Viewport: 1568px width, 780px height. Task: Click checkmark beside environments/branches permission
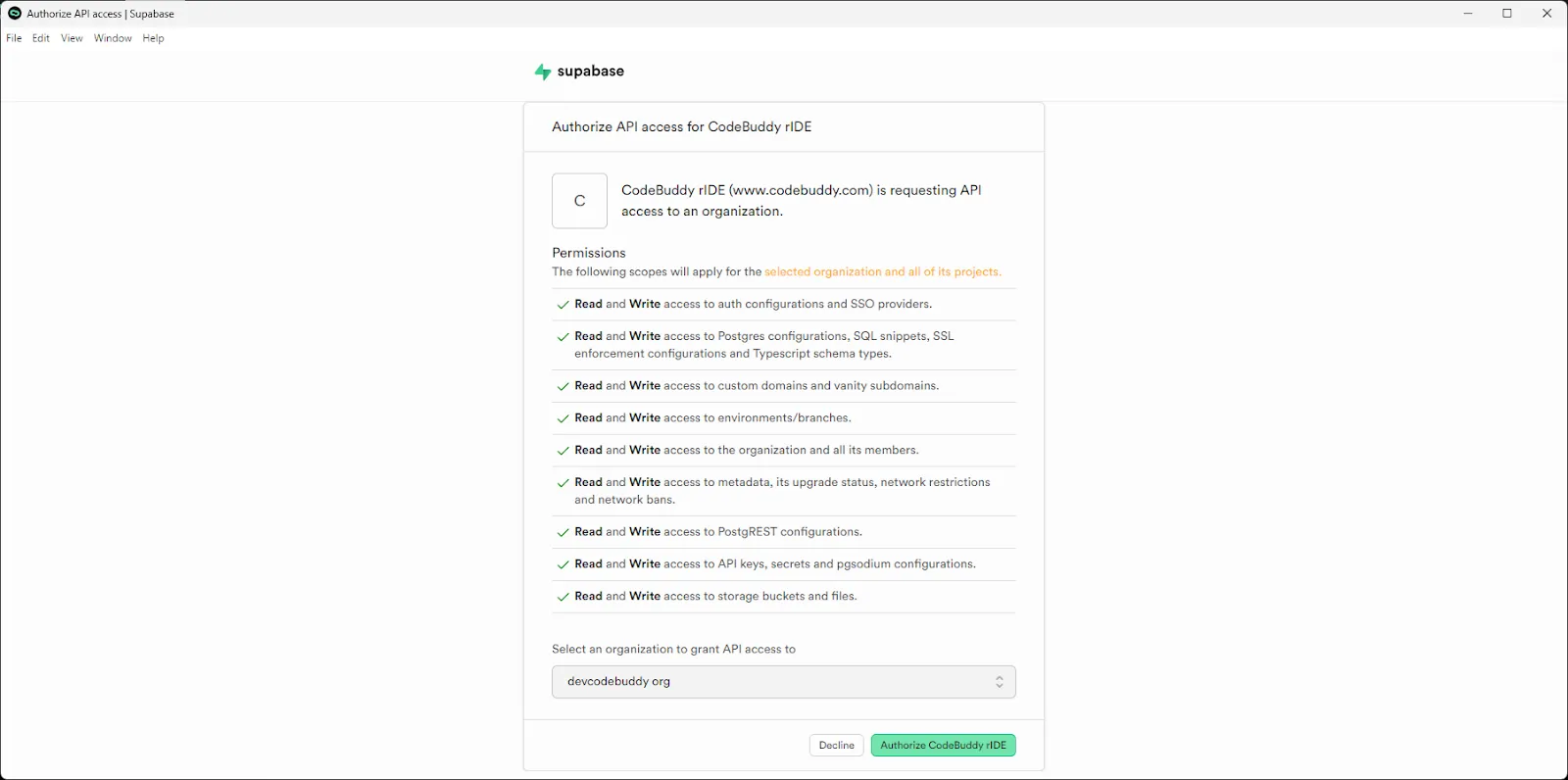(x=563, y=418)
